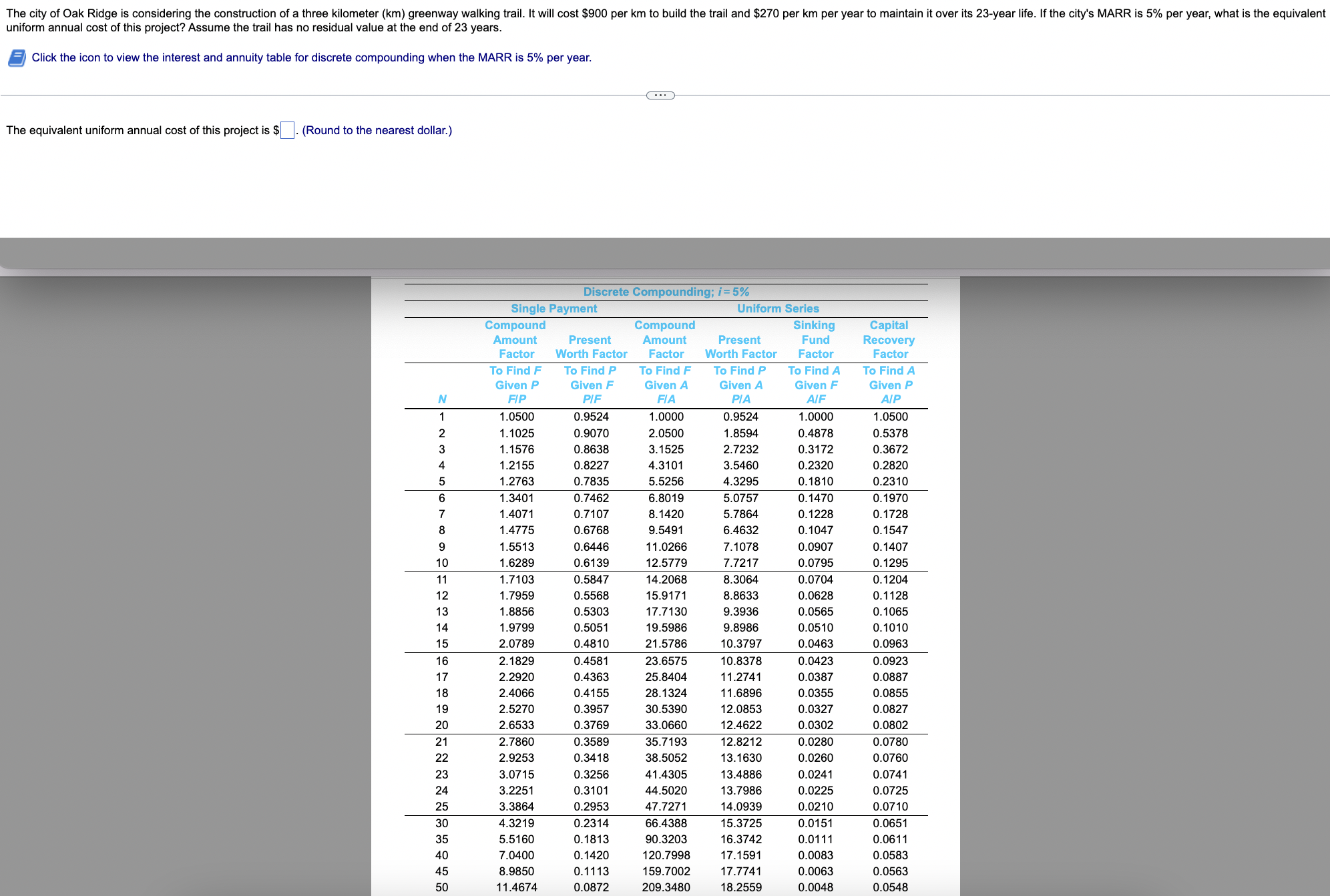The image size is (1330, 896).
Task: Click the A/P value 0.0548 for N=50
Action: pos(890,887)
